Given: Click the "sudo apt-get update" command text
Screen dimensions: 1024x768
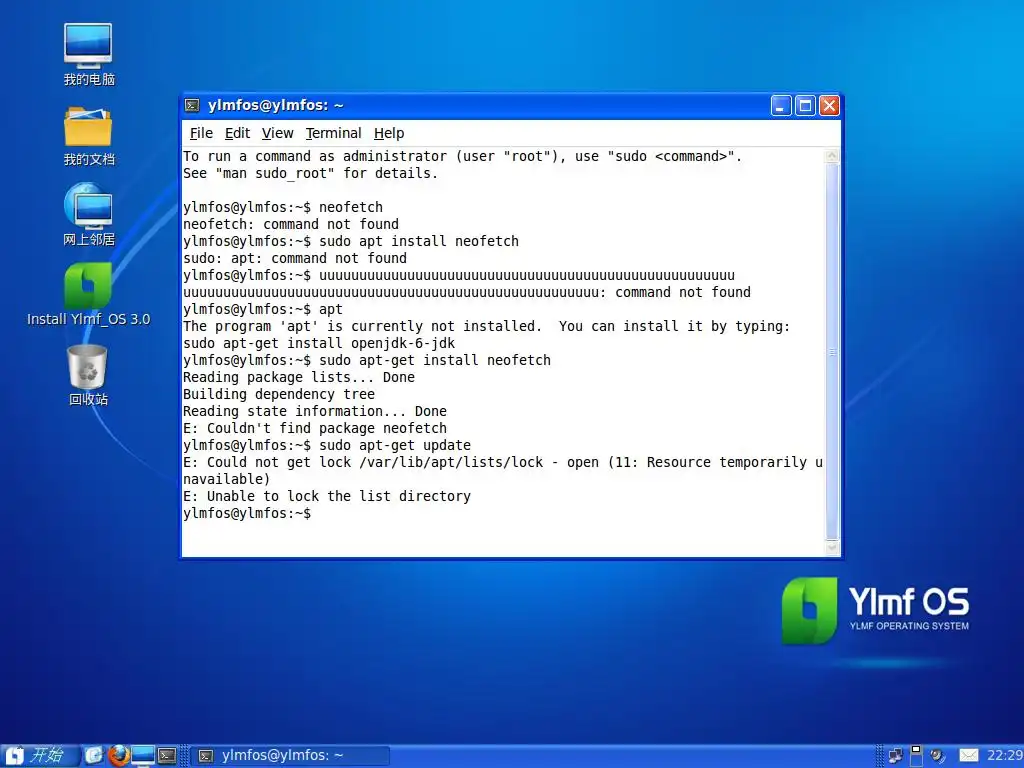Looking at the screenshot, I should click(395, 445).
